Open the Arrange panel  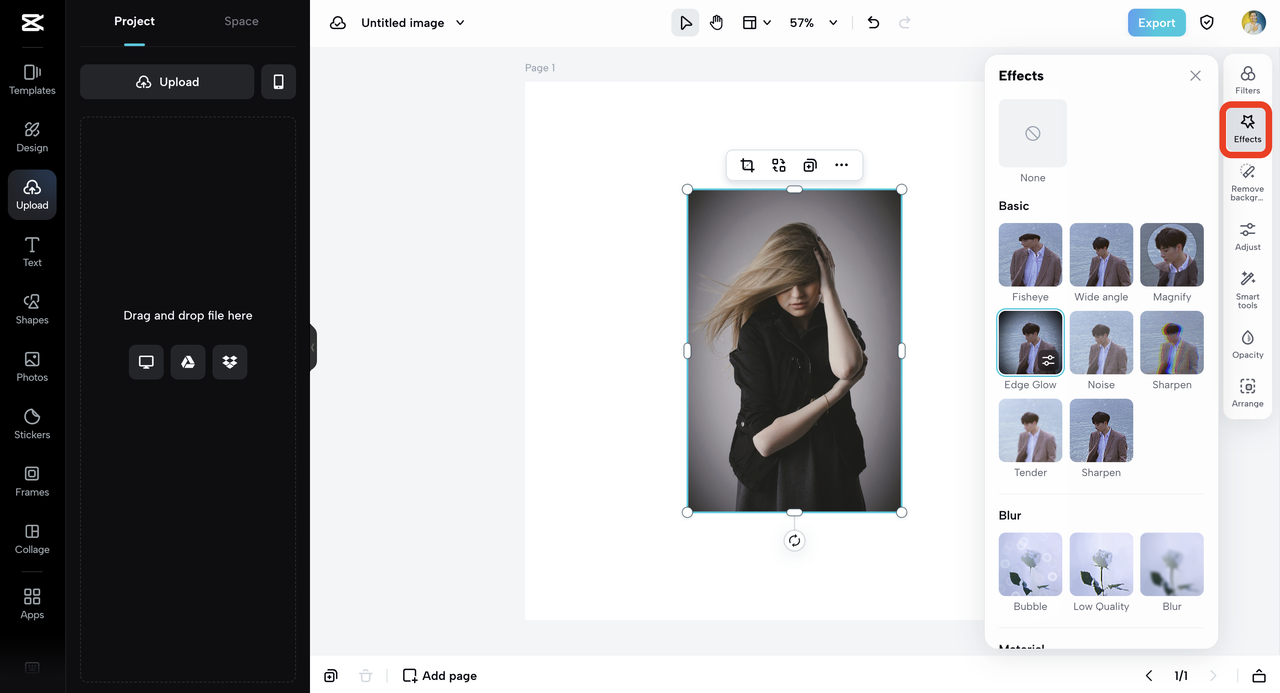[x=1248, y=393]
